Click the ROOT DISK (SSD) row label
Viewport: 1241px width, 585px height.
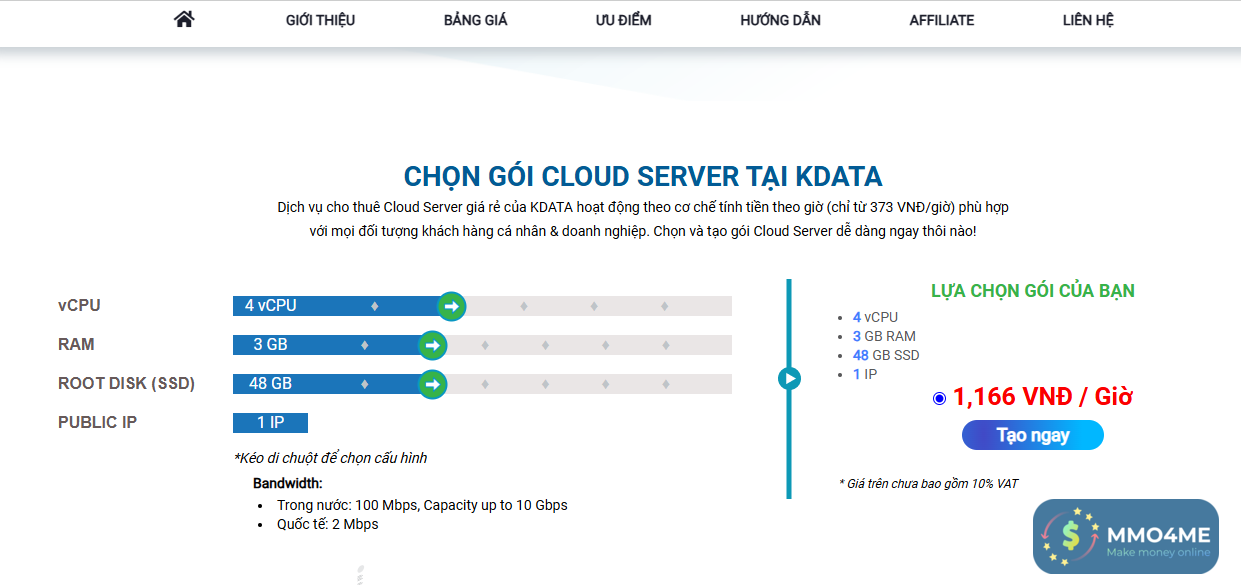(x=126, y=384)
